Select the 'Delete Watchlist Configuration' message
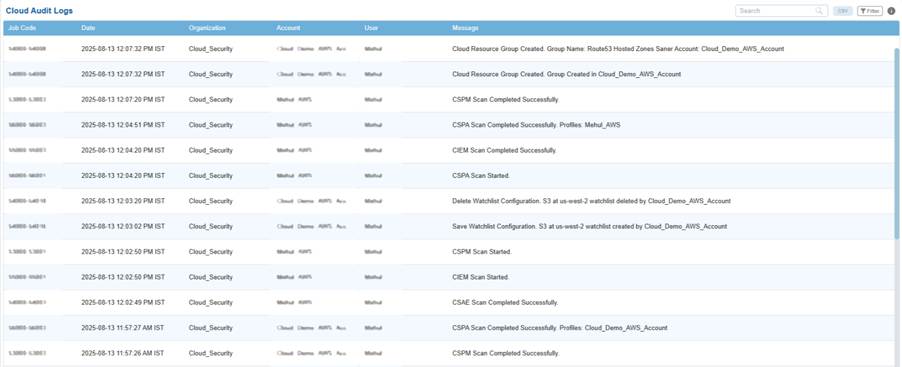Screen dimensions: 902x367 click(591, 201)
